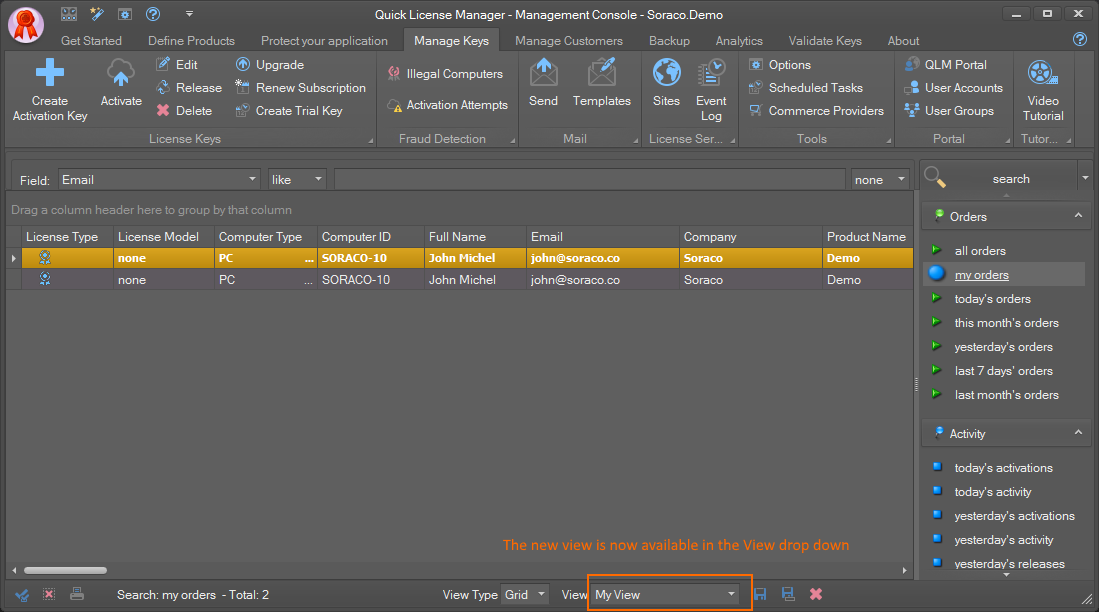Click the Send mail icon
Viewport: 1099px width, 612px height.
pos(543,72)
